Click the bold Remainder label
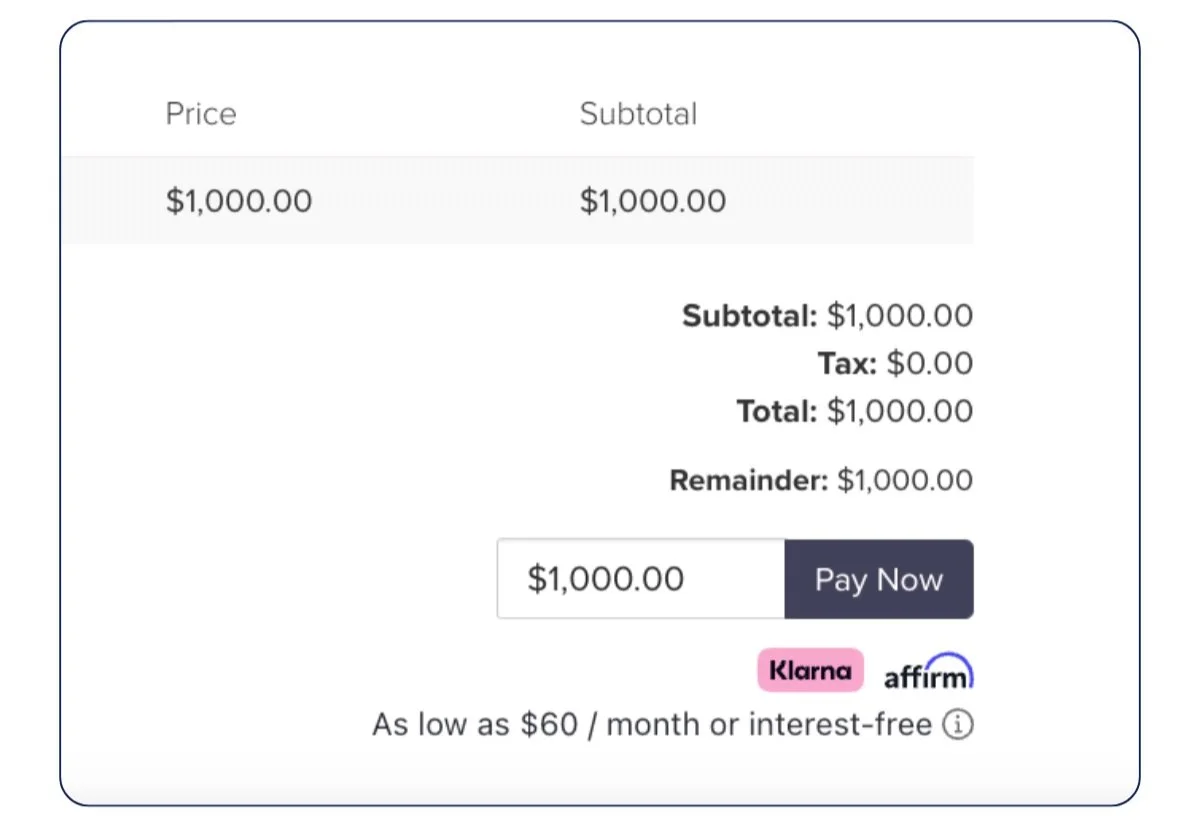Viewport: 1200px width, 821px height. [x=749, y=481]
